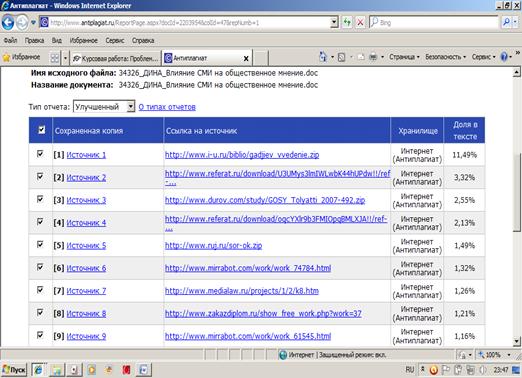Click the search magnifier icon beside Bing
This screenshot has height=378, width=522.
point(506,22)
